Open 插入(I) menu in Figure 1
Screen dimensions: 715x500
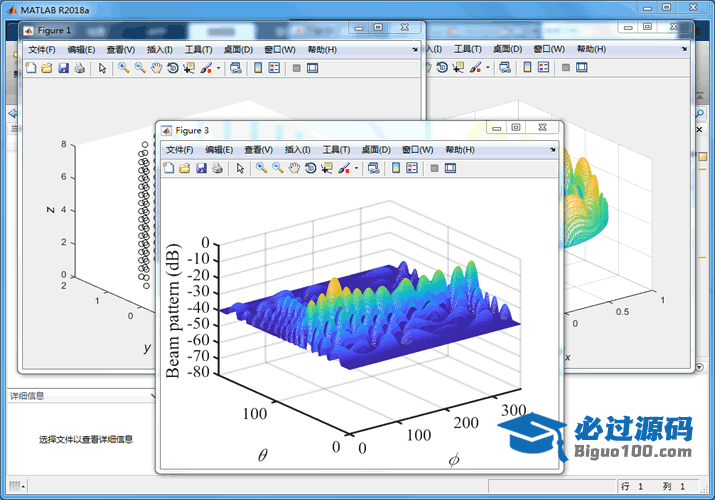160,50
